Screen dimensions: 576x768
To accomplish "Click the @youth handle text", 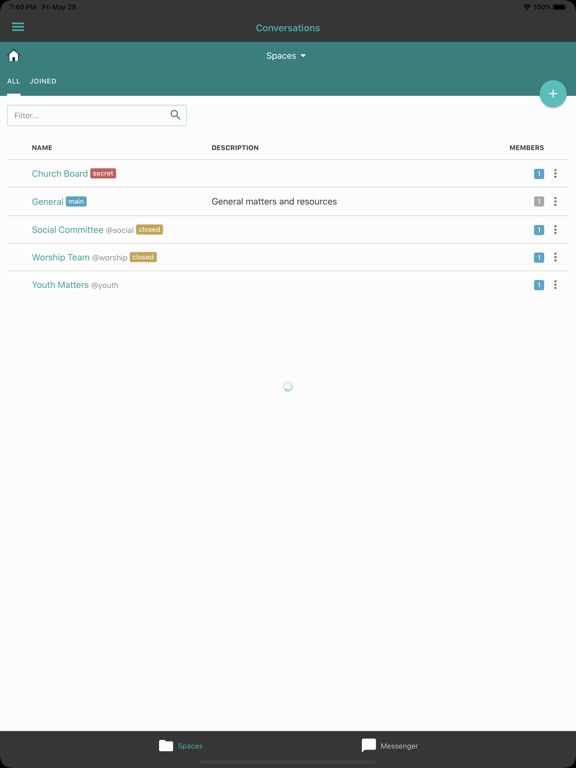I will [105, 286].
